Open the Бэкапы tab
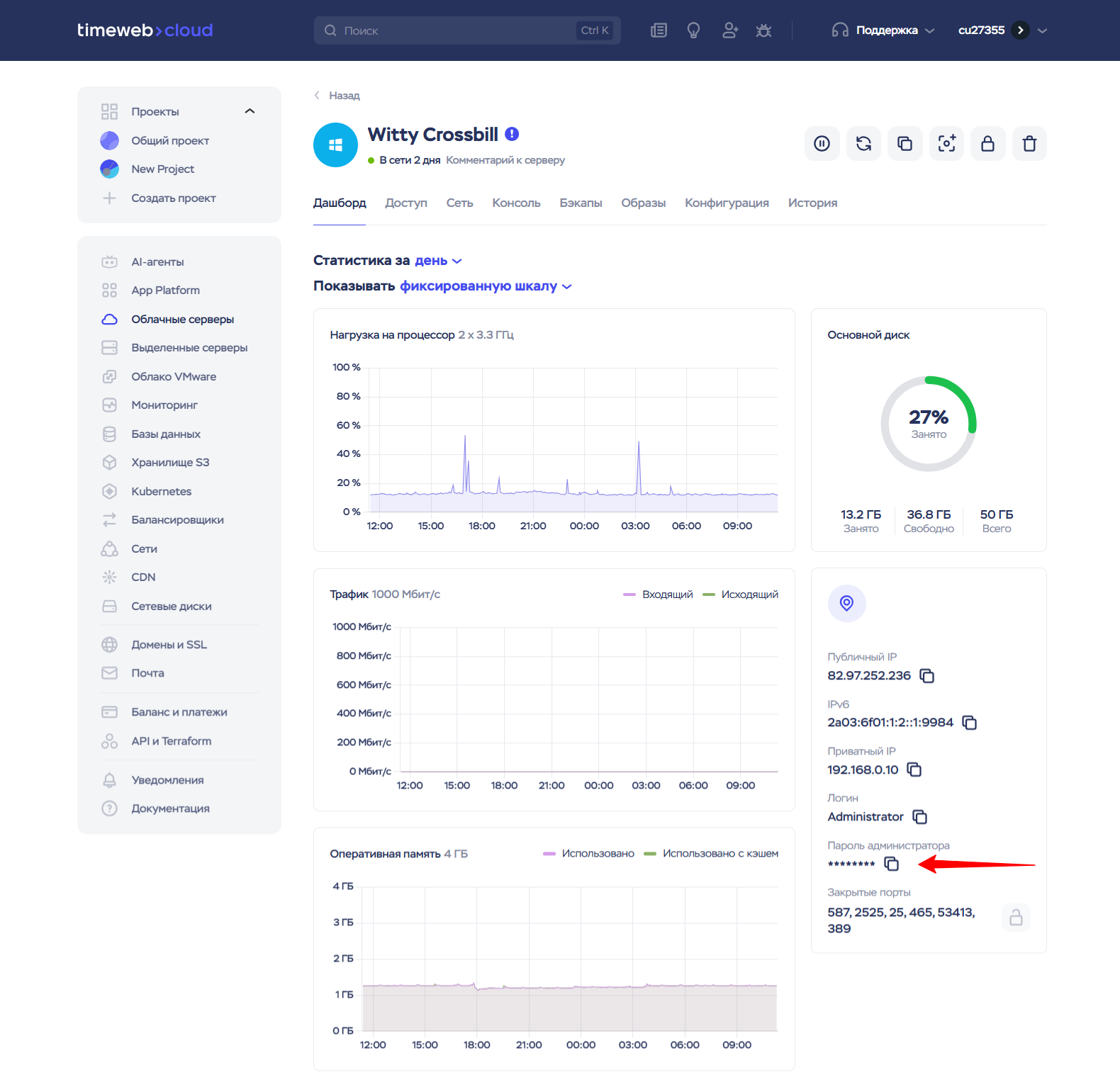1120x1082 pixels. pos(581,203)
